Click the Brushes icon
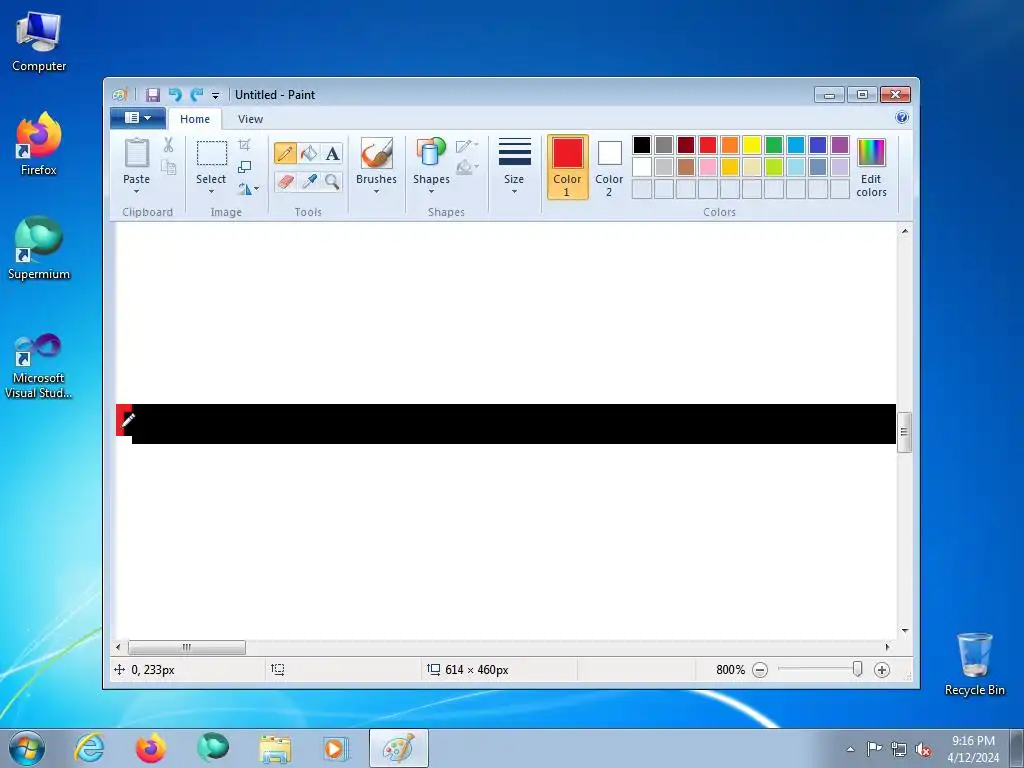The image size is (1024, 768). pos(377,153)
